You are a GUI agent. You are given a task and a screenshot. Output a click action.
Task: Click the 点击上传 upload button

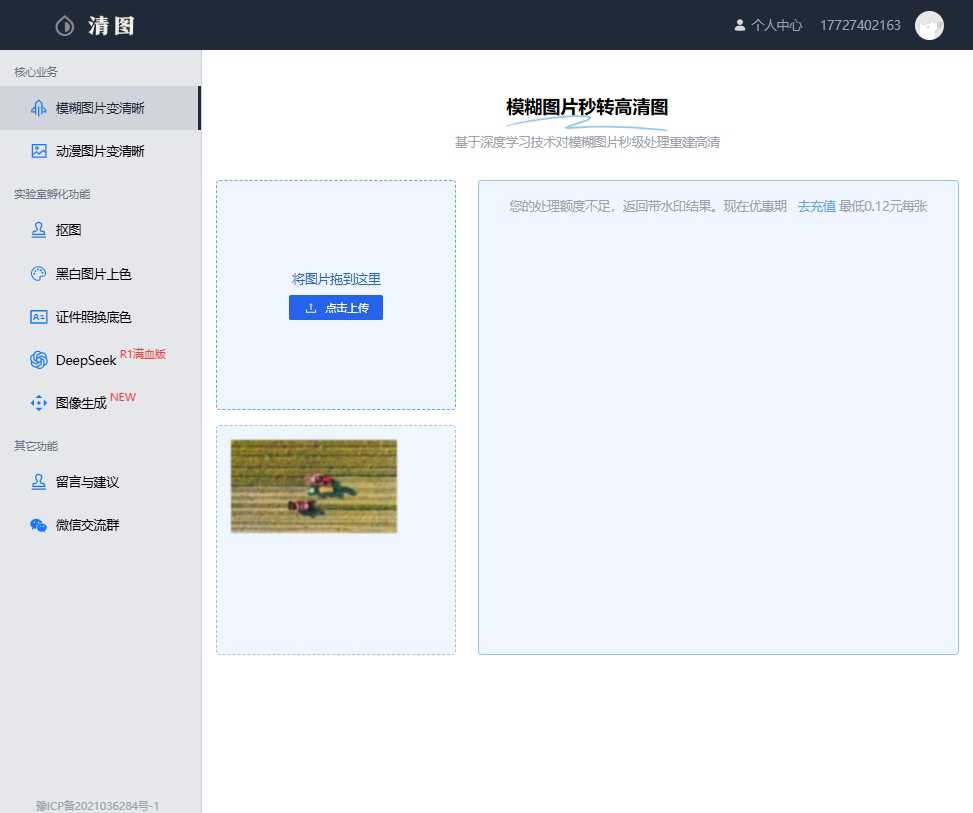coord(335,307)
